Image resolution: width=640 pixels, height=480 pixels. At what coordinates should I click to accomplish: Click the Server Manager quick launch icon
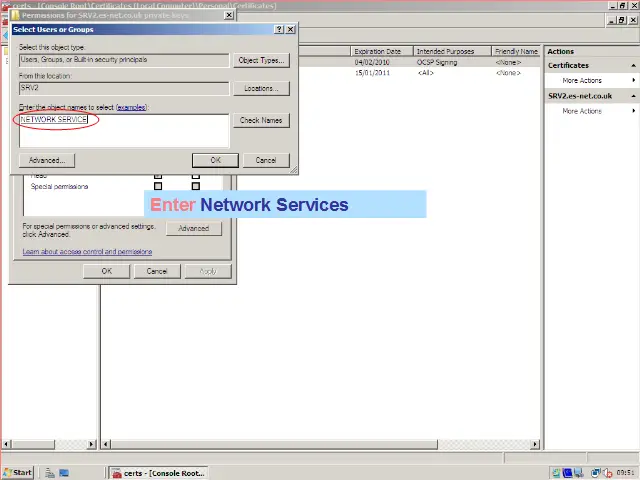tap(47, 472)
